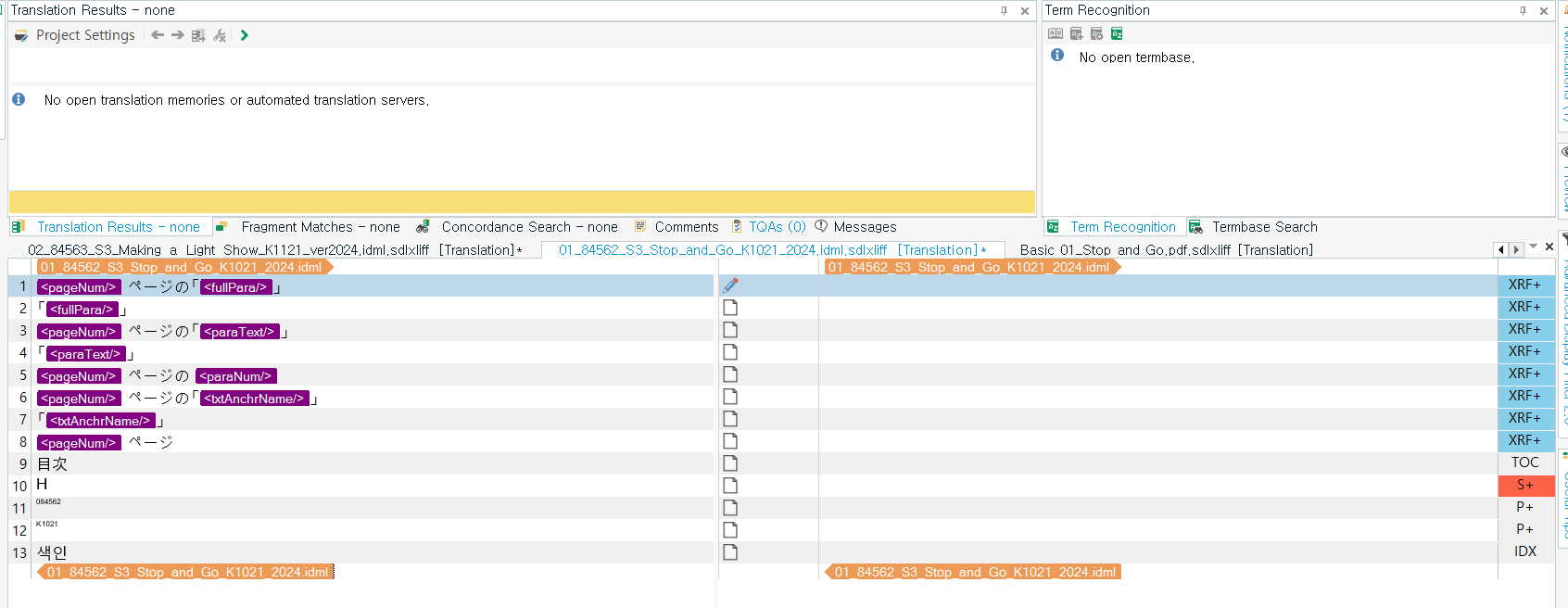Image resolution: width=1568 pixels, height=608 pixels.
Task: Open 02_84563_S3_Making a Light Show document tab
Action: 274,250
